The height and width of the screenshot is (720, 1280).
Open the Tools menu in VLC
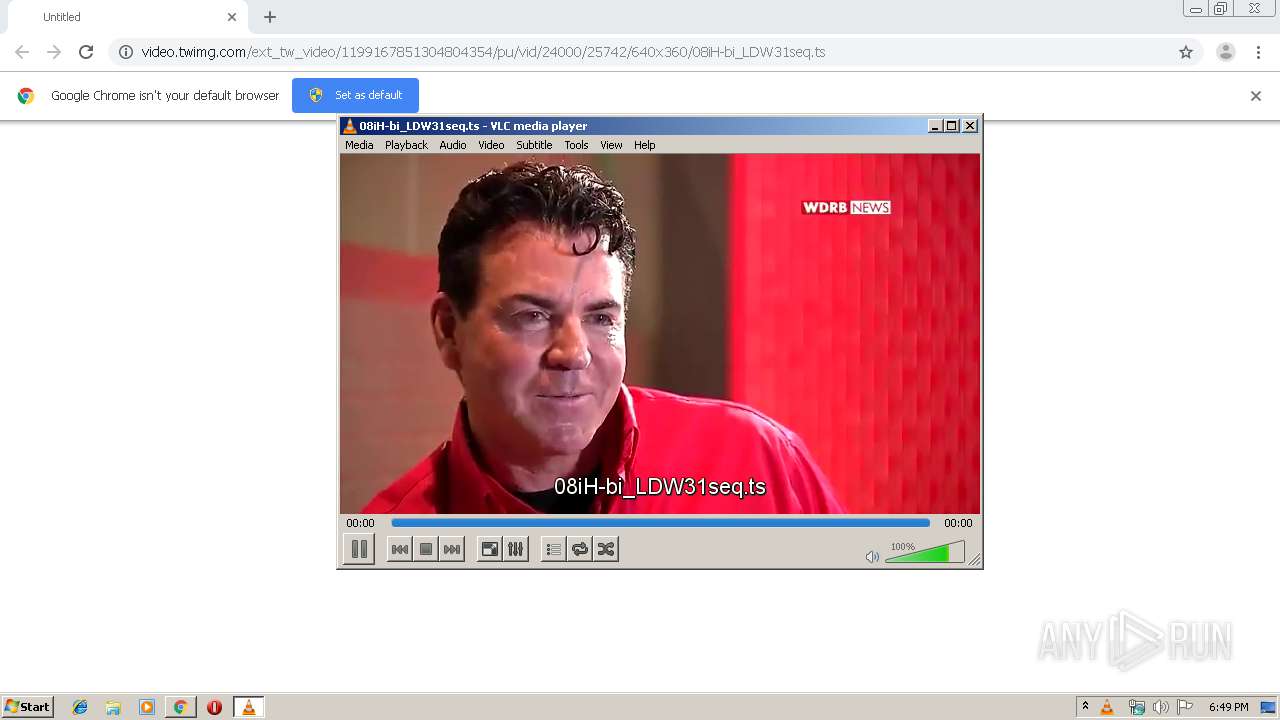[576, 145]
